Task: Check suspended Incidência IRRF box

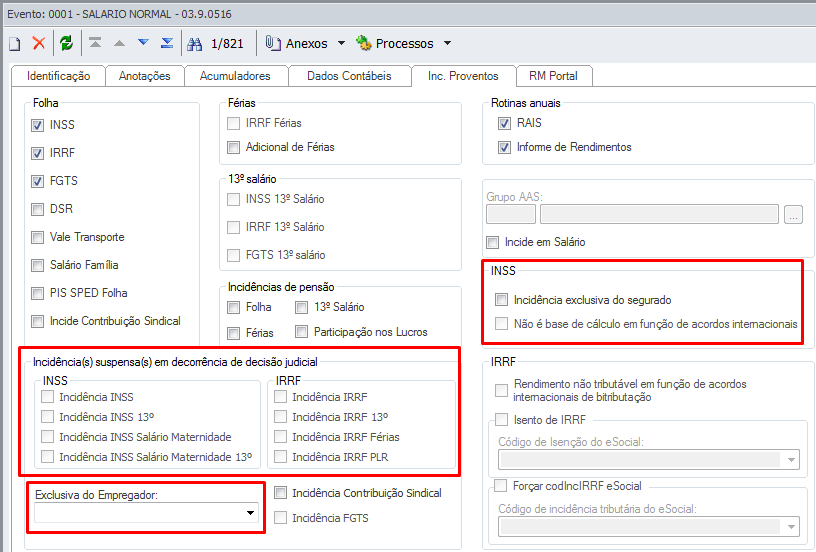Action: click(x=280, y=397)
